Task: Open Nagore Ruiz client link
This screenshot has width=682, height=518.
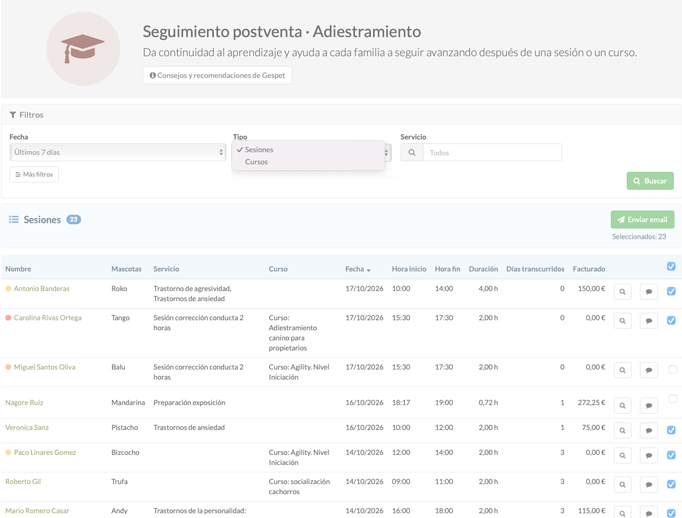Action: tap(24, 402)
